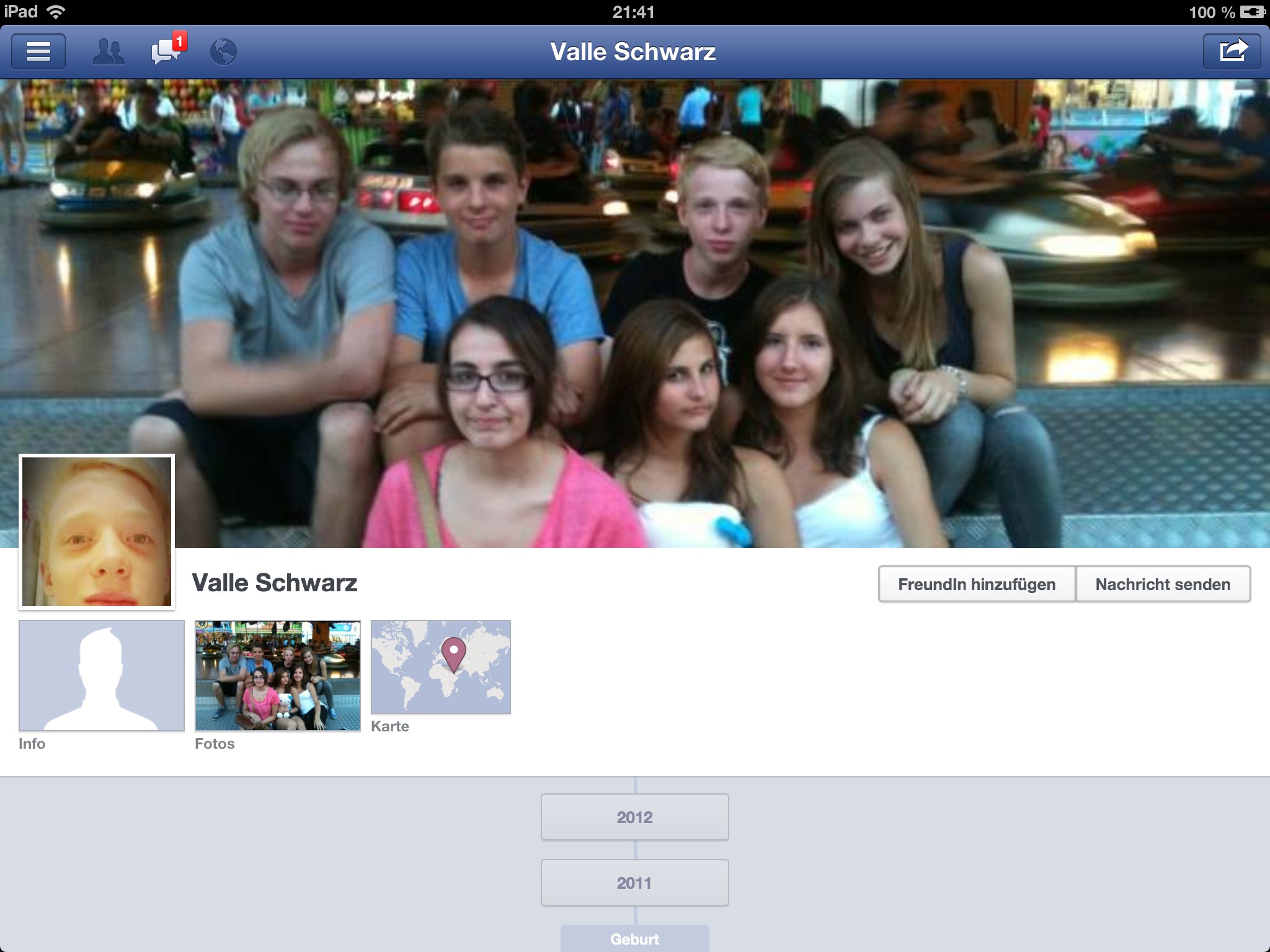This screenshot has height=952, width=1270.
Task: View the profile picture of Valle Schwarz
Action: [x=97, y=532]
